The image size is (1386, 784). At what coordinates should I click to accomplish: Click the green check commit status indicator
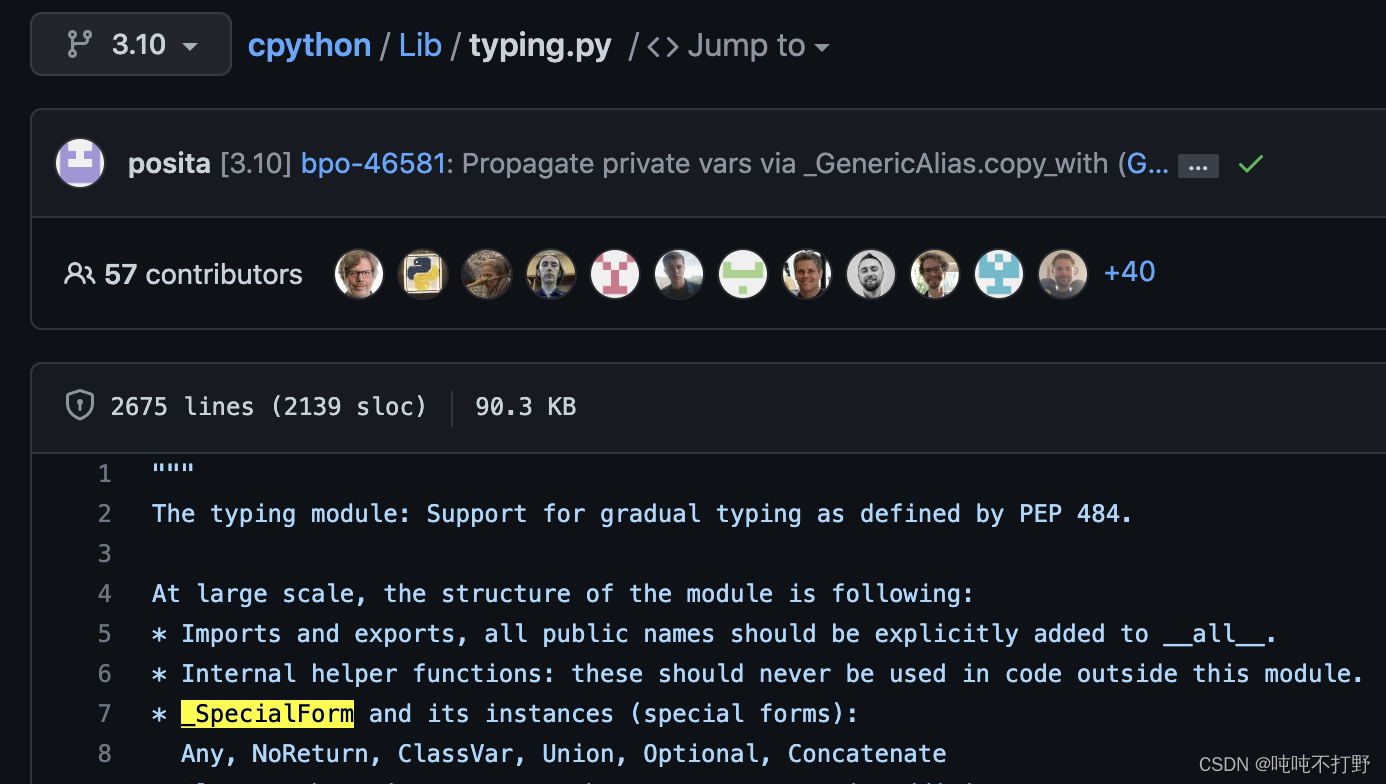(x=1250, y=163)
